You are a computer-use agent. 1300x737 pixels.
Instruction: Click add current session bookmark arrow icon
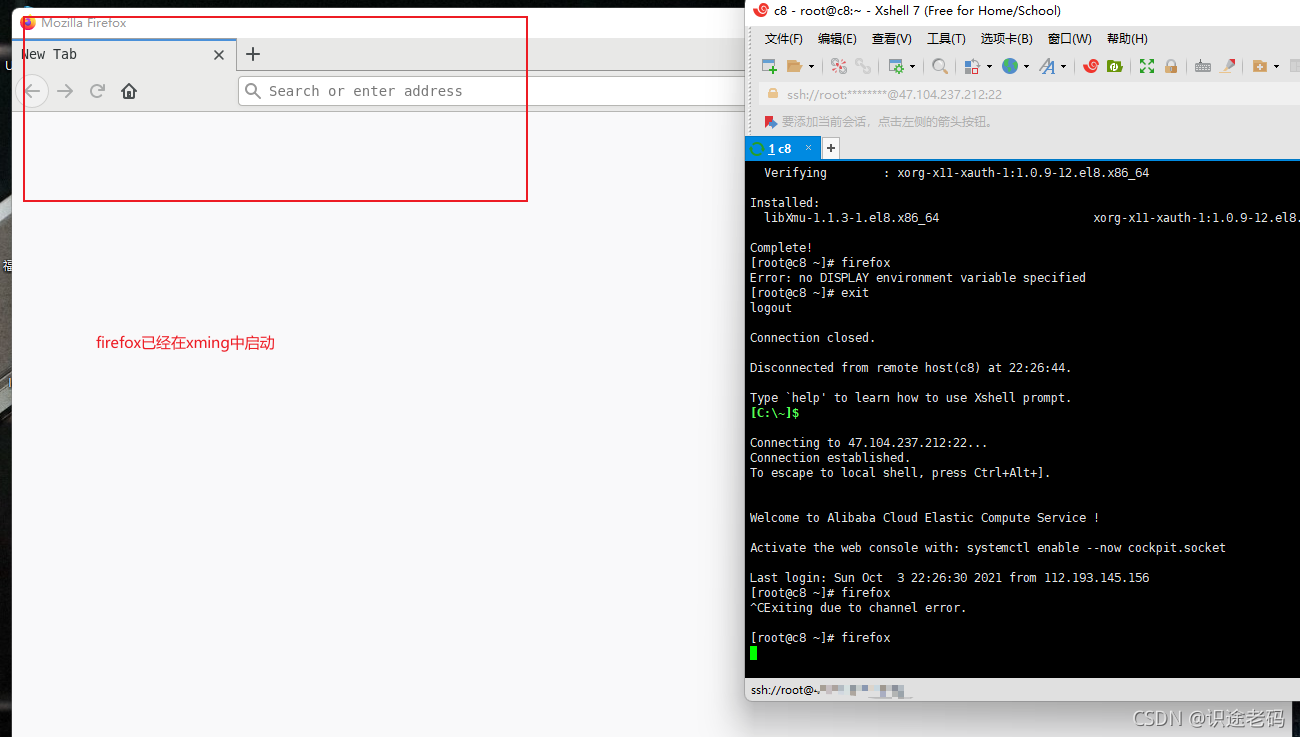(x=770, y=121)
